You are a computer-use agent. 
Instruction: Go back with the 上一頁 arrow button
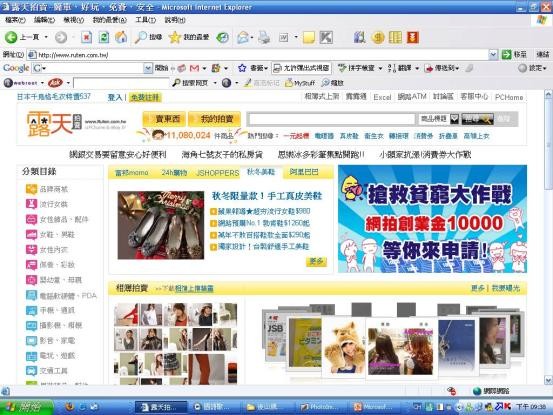(x=21, y=37)
